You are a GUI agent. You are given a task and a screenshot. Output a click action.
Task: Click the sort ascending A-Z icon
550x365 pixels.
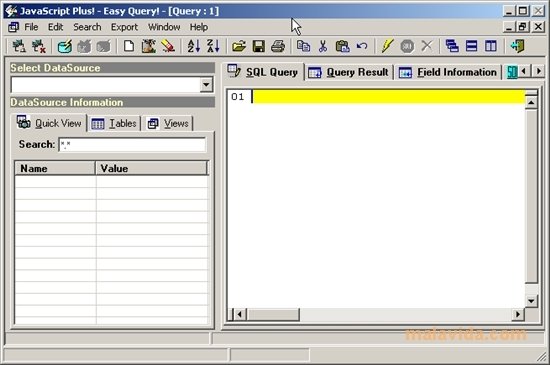194,46
